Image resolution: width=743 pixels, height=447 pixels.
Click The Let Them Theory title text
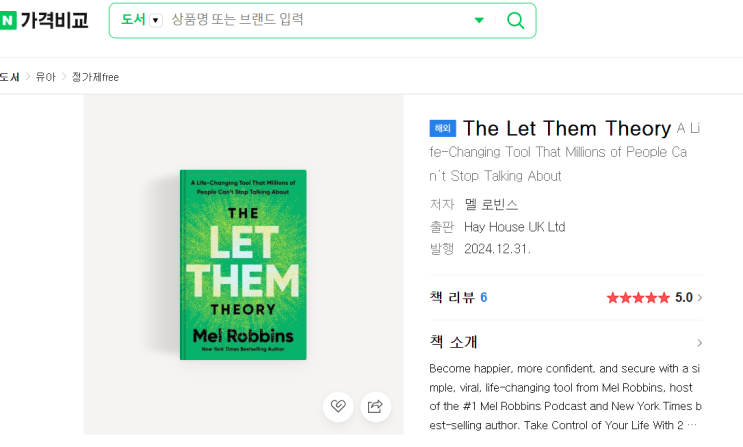click(566, 129)
